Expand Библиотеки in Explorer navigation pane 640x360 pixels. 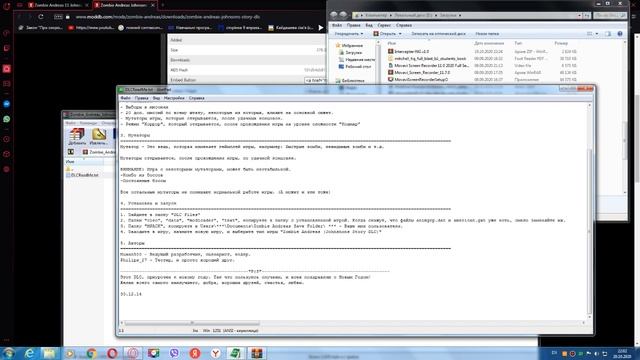[350, 81]
